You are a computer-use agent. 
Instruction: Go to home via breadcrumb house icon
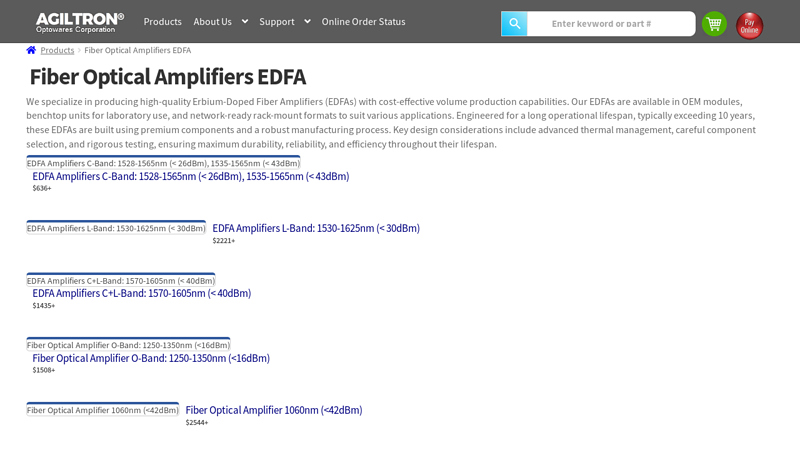31,50
